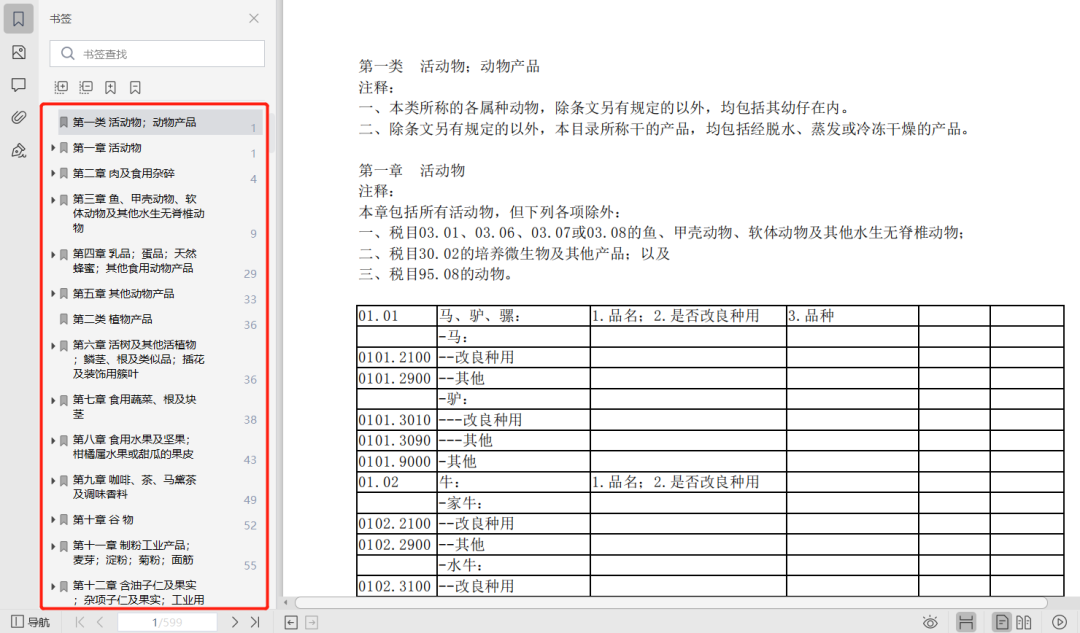1080x633 pixels.
Task: Expand the 第四章 乳品；蛋品 bookmark
Action: tap(53, 254)
